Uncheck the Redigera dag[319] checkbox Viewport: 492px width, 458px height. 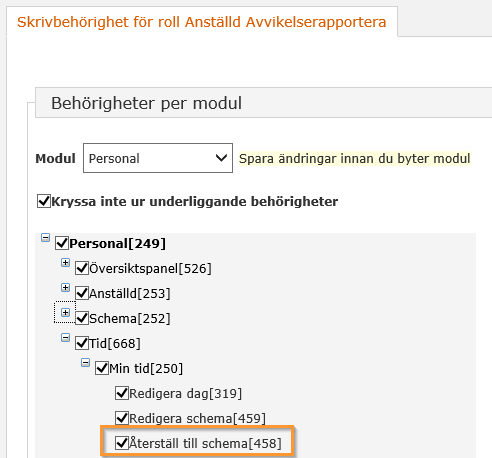point(122,393)
